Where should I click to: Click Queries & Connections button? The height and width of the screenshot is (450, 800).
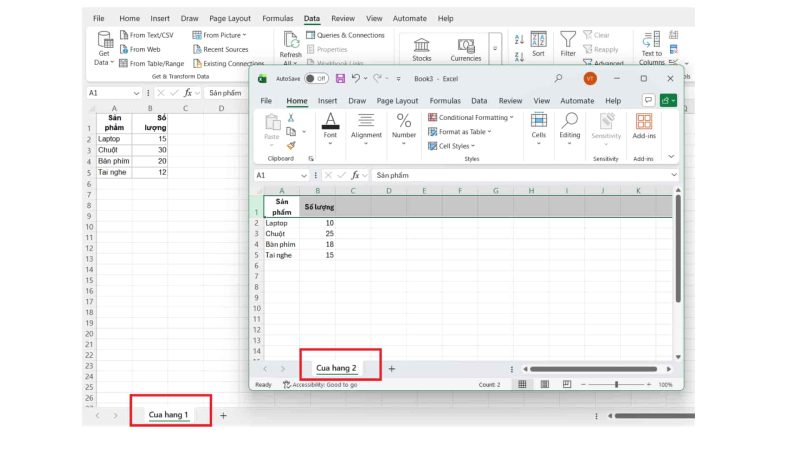click(345, 35)
